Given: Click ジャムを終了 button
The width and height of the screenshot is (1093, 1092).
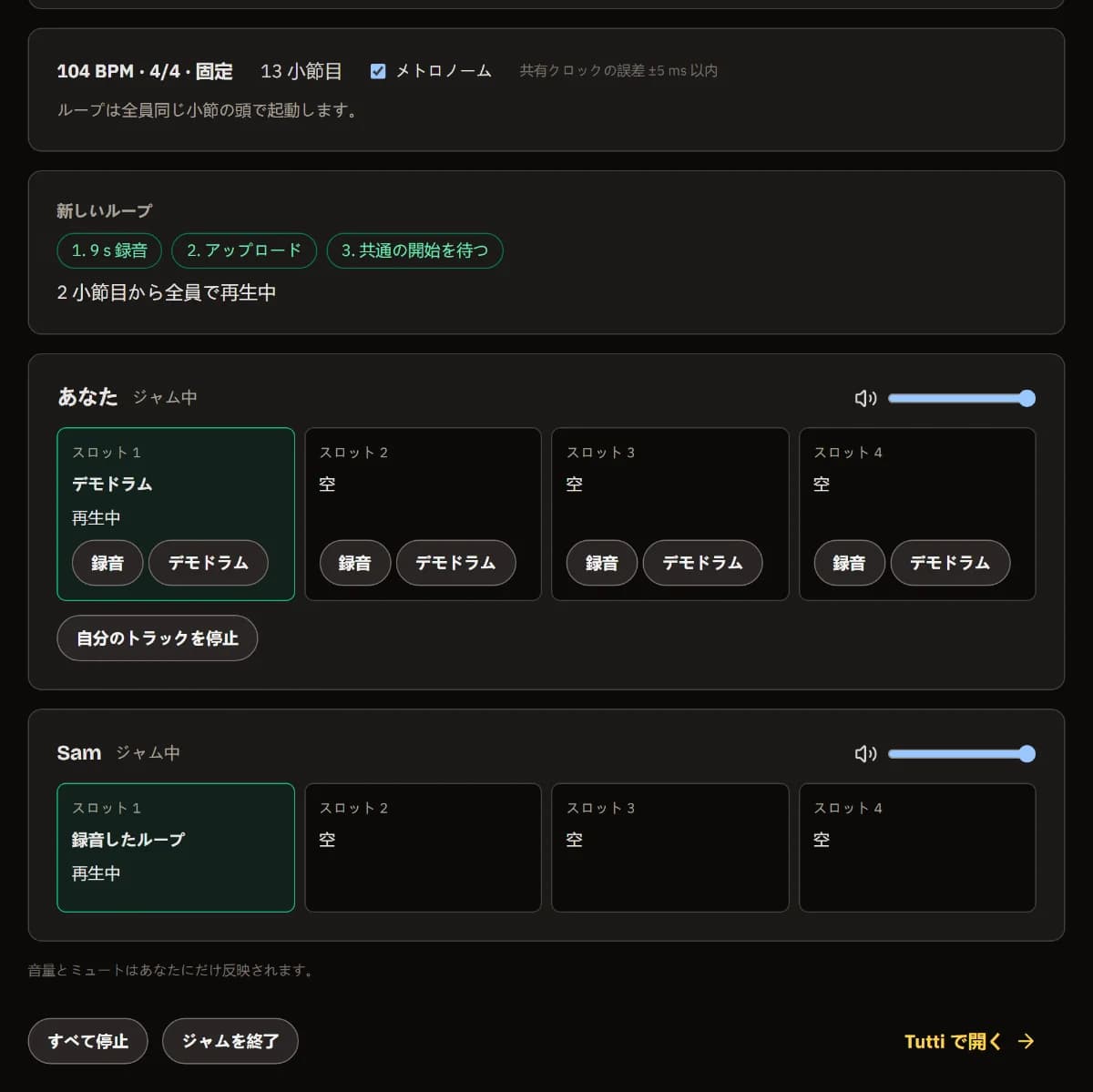Looking at the screenshot, I should [x=230, y=1041].
